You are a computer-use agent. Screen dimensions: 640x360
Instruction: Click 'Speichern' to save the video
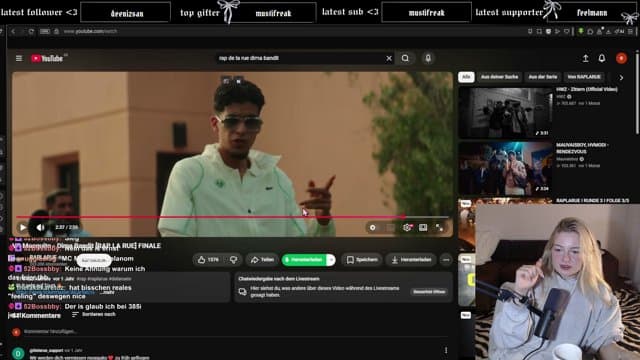[x=362, y=260]
